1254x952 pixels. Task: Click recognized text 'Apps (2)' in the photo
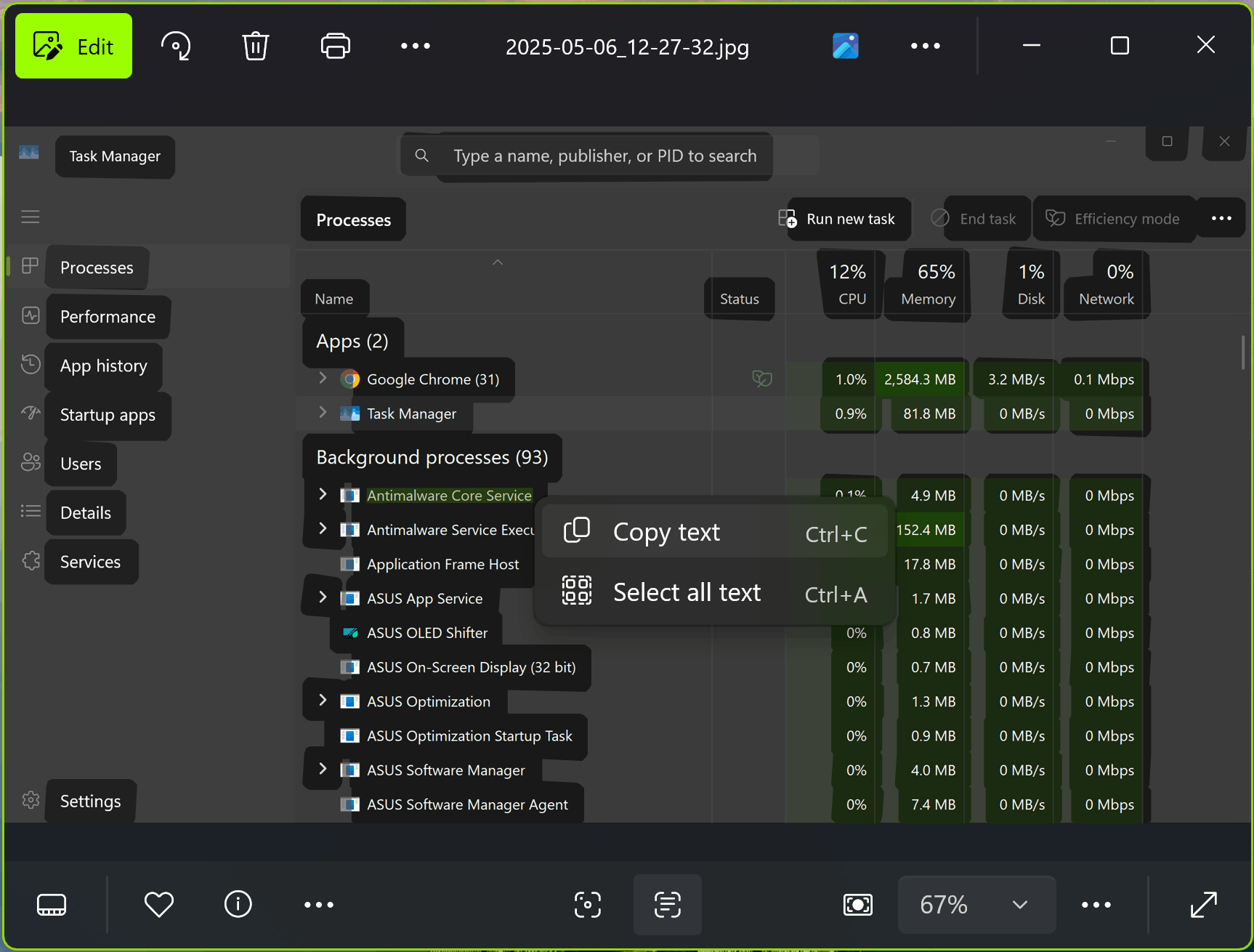click(x=352, y=342)
